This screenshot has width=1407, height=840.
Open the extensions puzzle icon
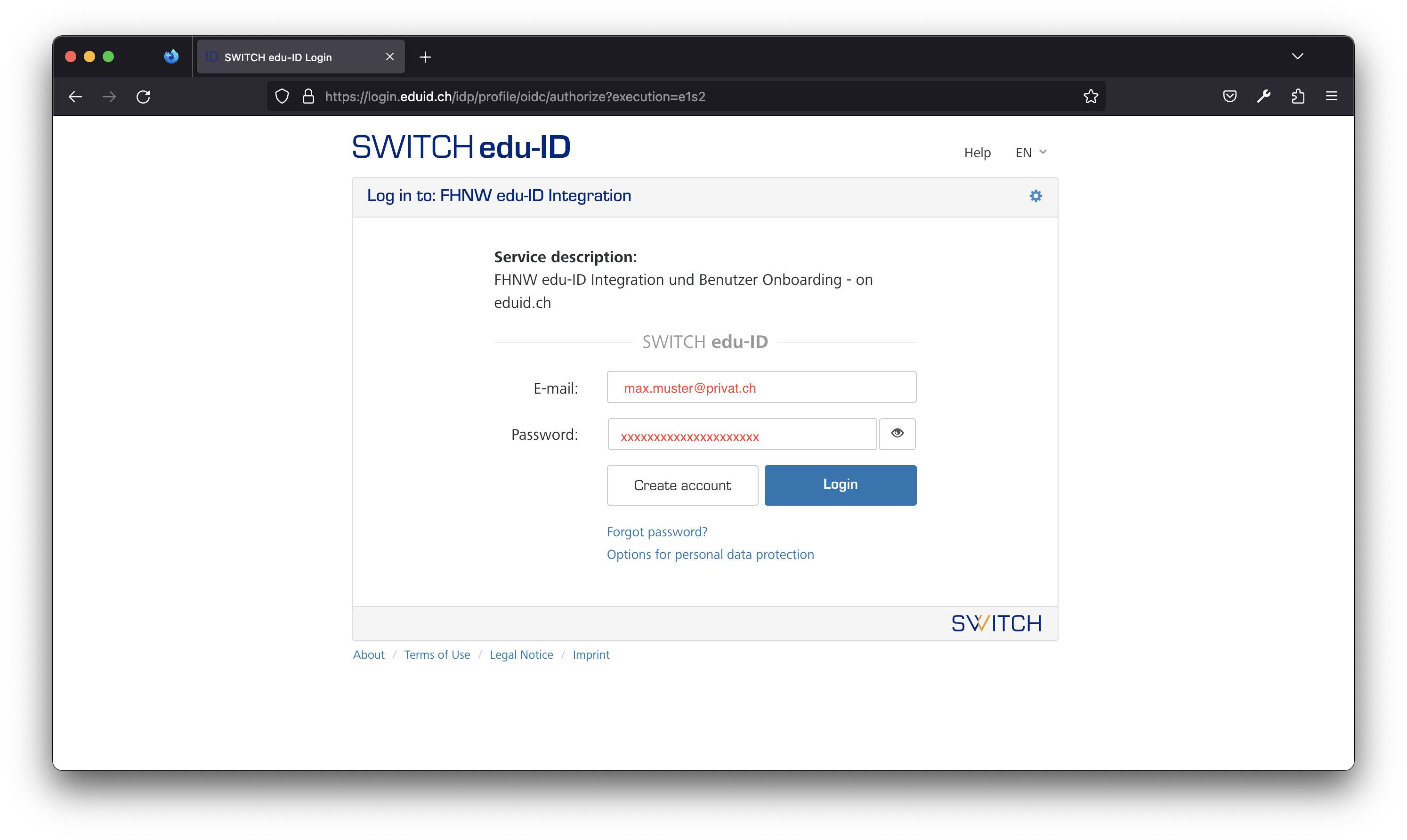(1298, 97)
